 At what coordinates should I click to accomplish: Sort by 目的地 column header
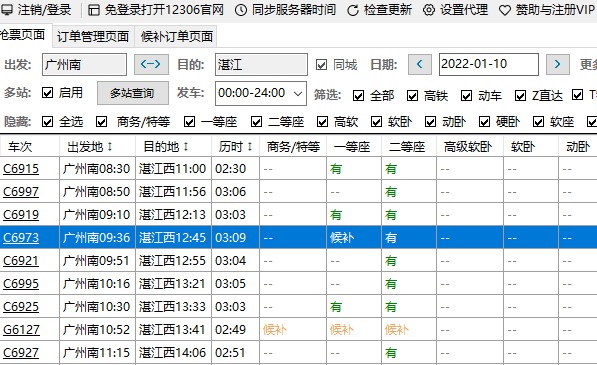coord(173,147)
